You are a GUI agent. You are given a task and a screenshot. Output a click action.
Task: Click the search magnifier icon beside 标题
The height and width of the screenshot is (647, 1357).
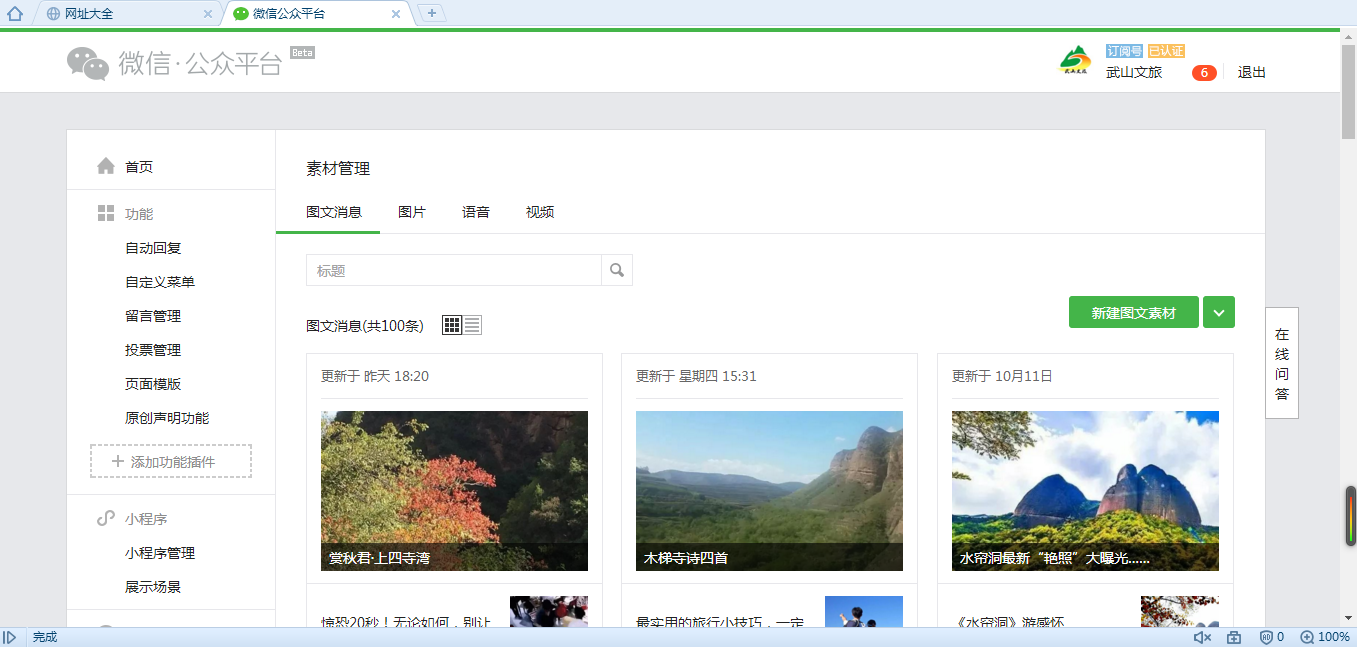tap(617, 270)
